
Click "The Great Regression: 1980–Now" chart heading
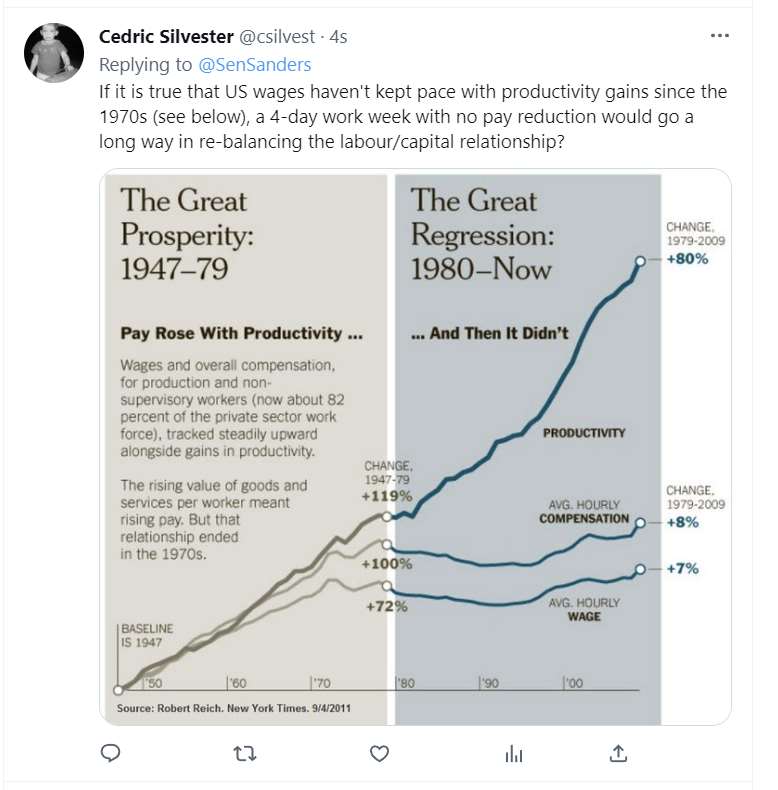(480, 234)
